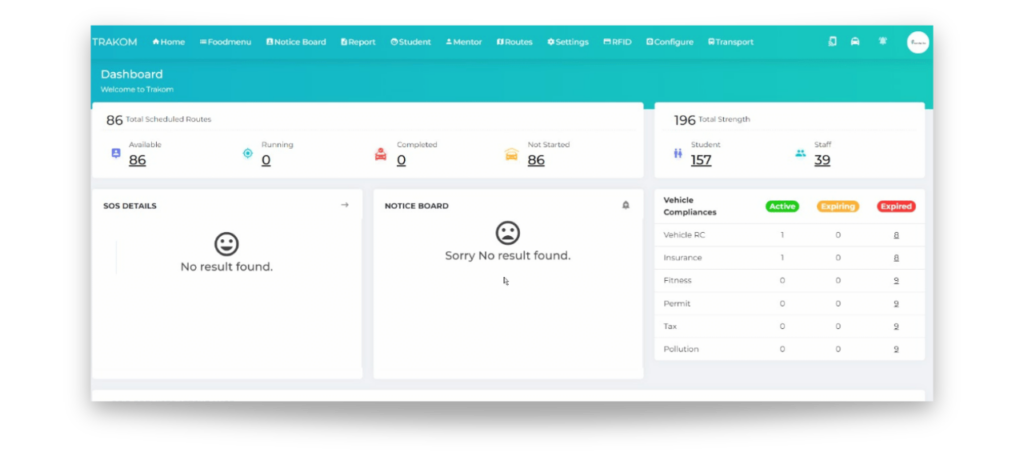The width and height of the screenshot is (1024, 457).
Task: Click Insurance active count 1
Action: coord(782,258)
